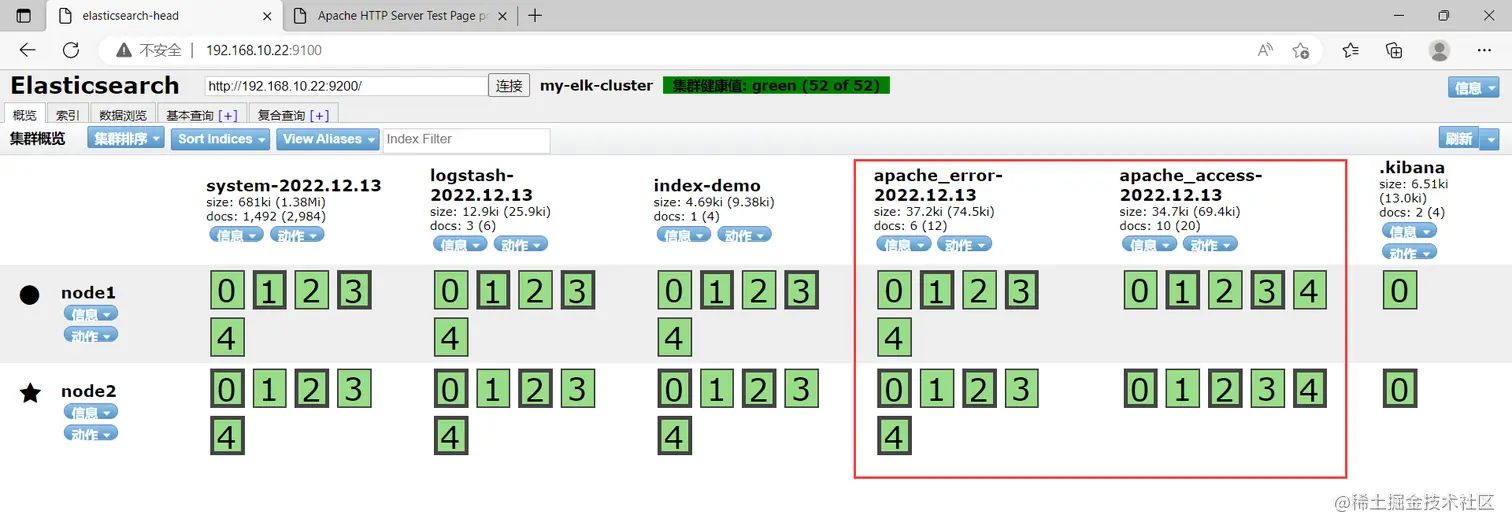The width and height of the screenshot is (1512, 530).
Task: Click the 连接 connect button
Action: click(x=510, y=86)
